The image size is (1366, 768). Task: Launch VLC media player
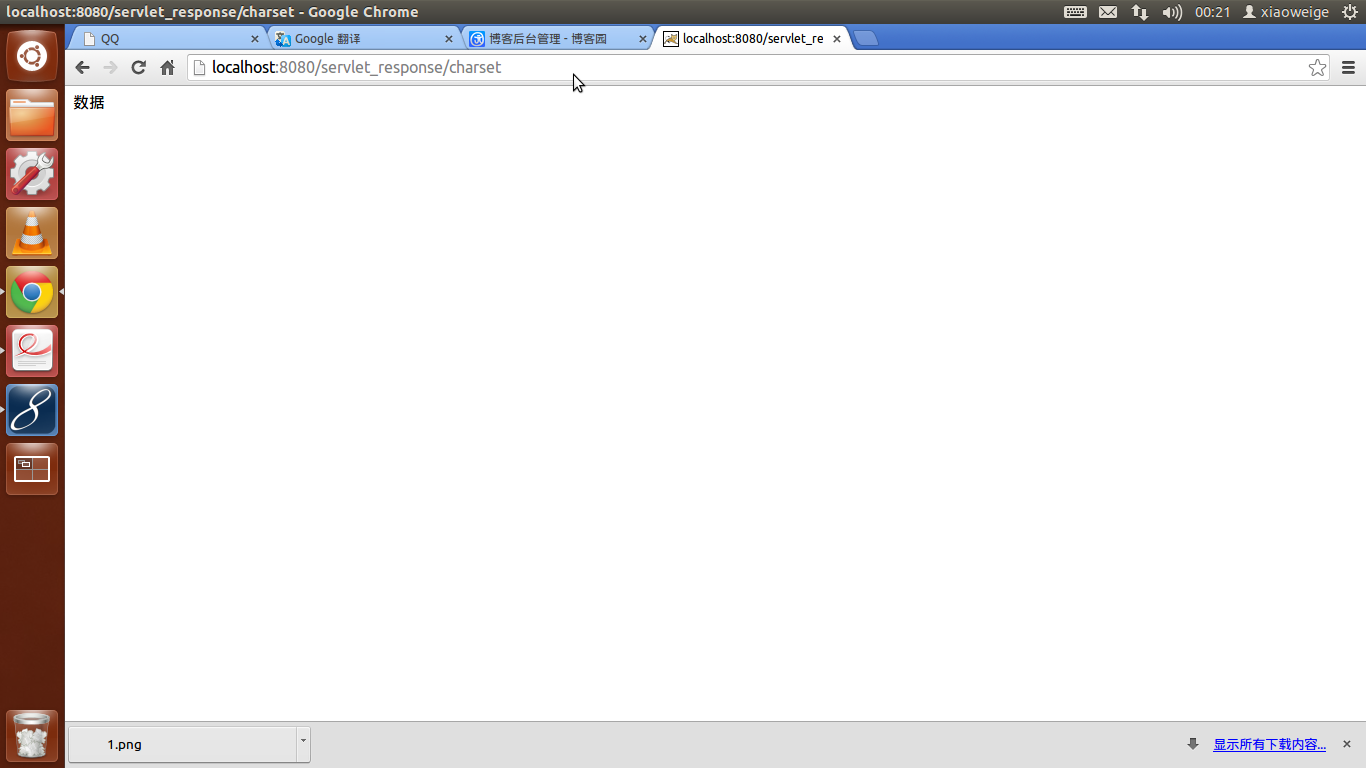pyautogui.click(x=32, y=233)
